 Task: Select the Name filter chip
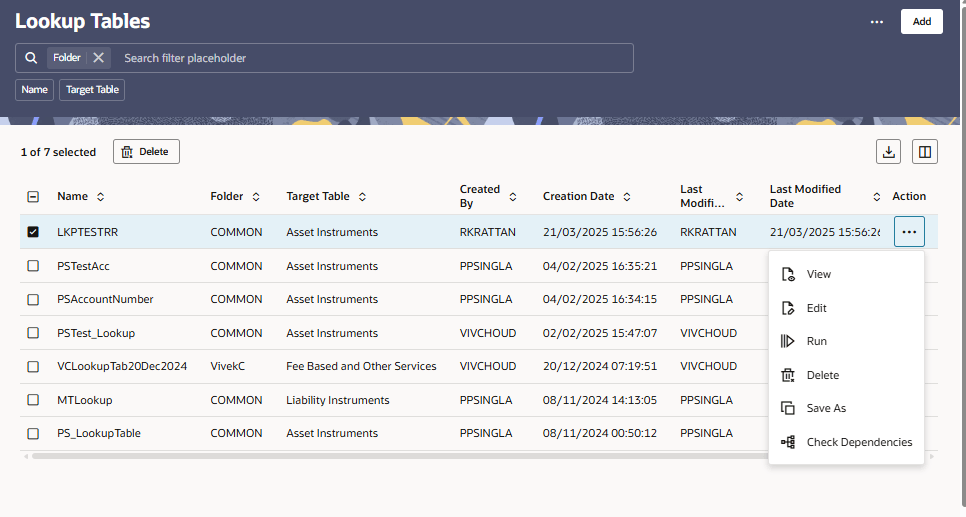pyautogui.click(x=34, y=90)
